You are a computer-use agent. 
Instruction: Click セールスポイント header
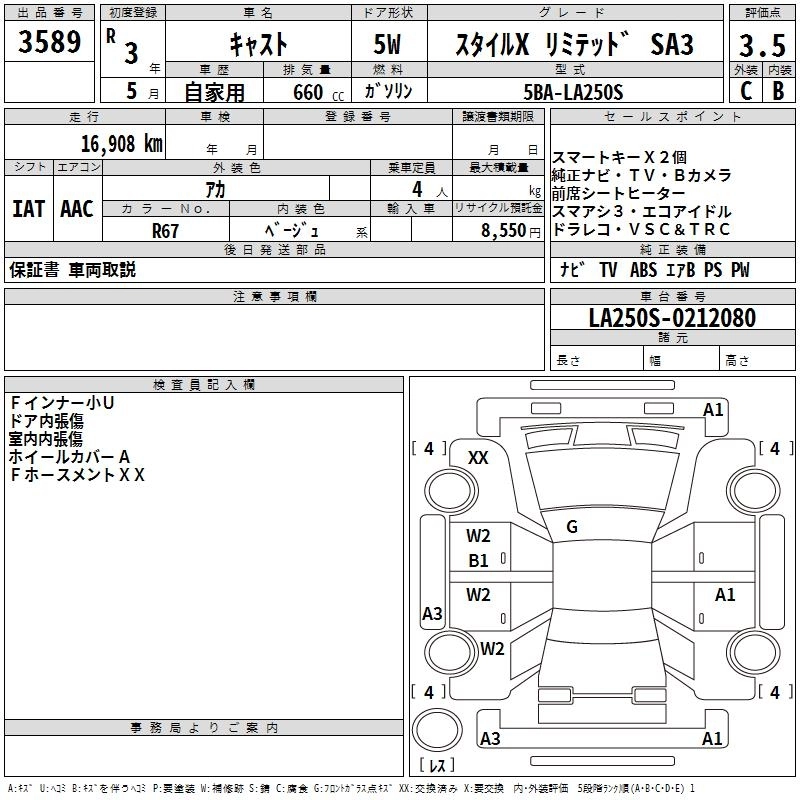tap(672, 116)
